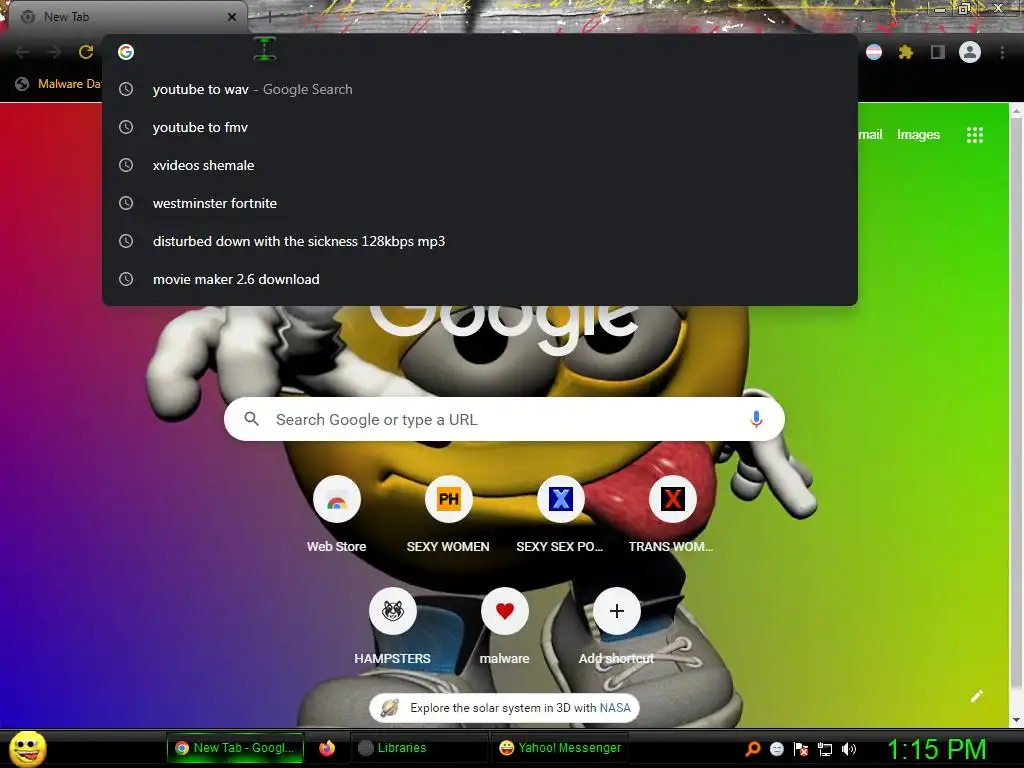Viewport: 1024px width, 768px height.
Task: Reload the page with the refresh icon
Action: point(86,52)
